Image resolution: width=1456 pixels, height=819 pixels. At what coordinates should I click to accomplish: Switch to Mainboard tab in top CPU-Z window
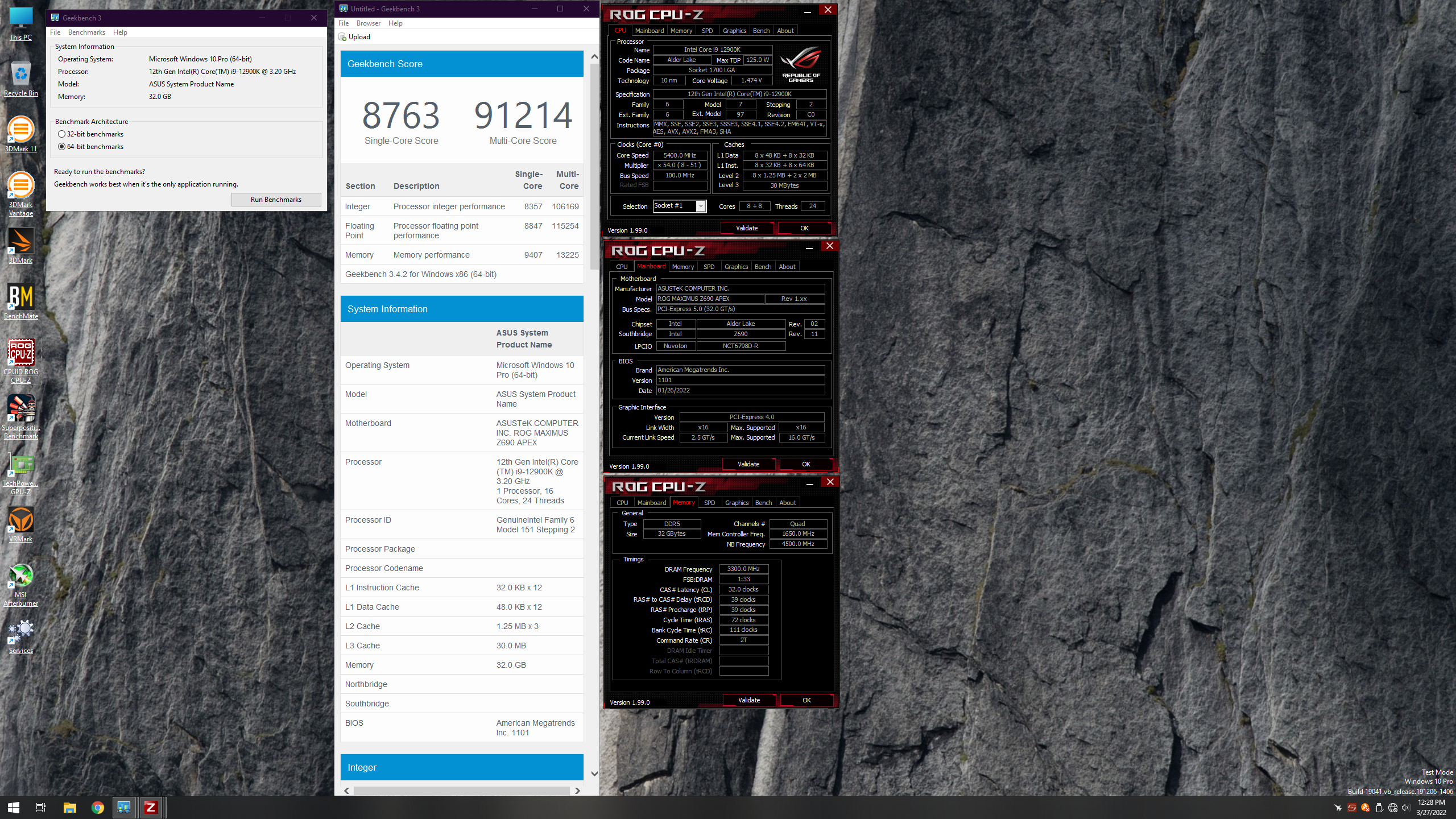649,31
